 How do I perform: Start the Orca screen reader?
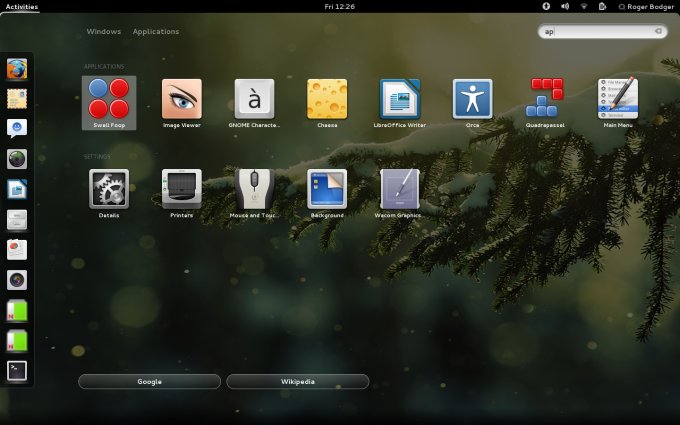pyautogui.click(x=472, y=103)
